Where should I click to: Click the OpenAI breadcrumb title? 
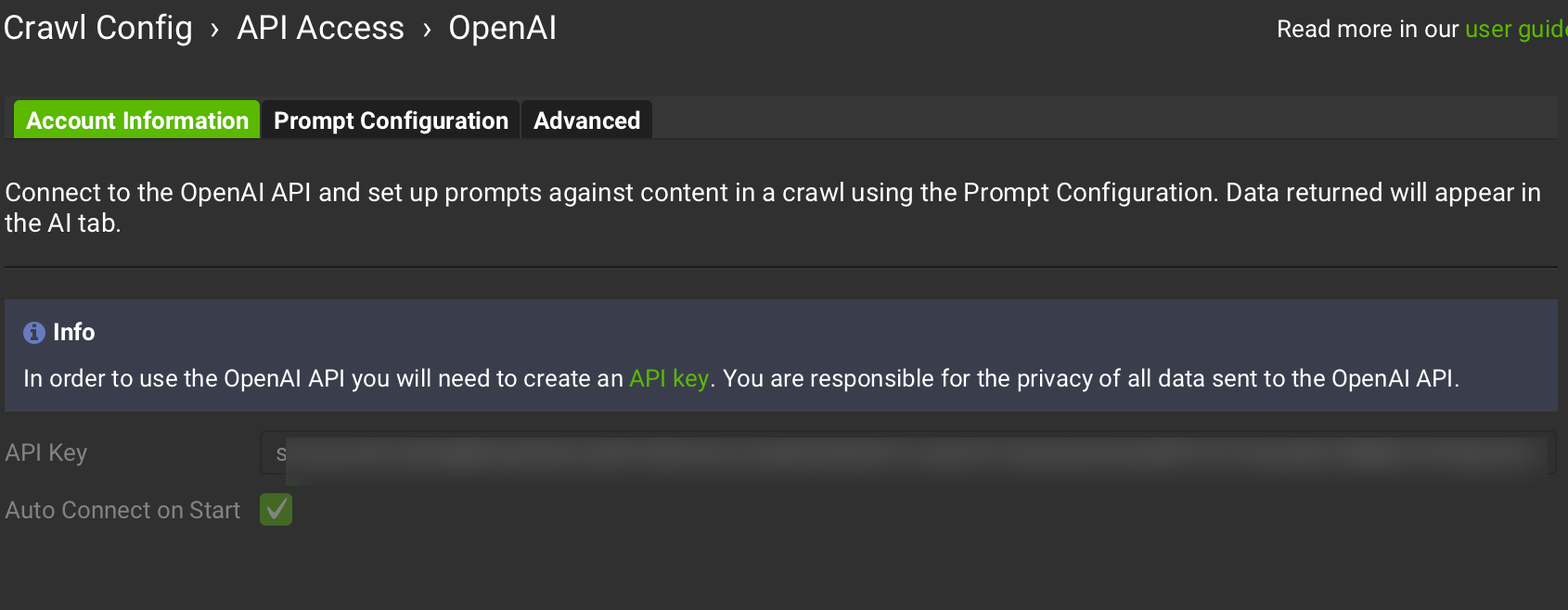pyautogui.click(x=502, y=29)
